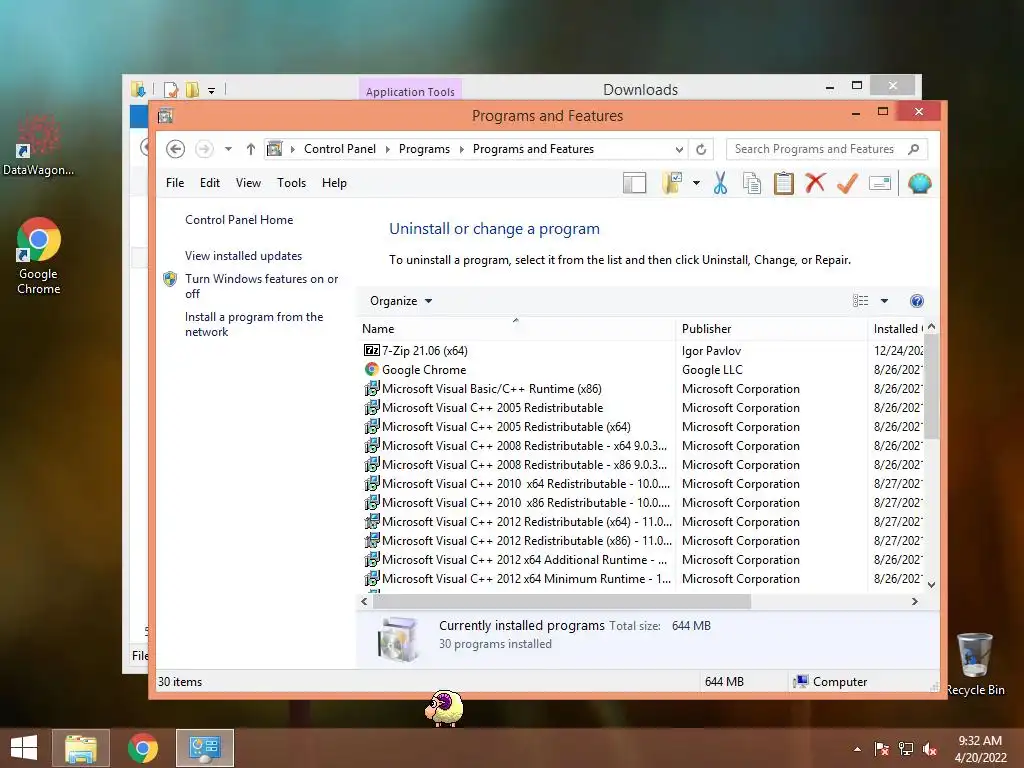Open the Help menu
Viewport: 1024px width, 768px height.
point(334,183)
